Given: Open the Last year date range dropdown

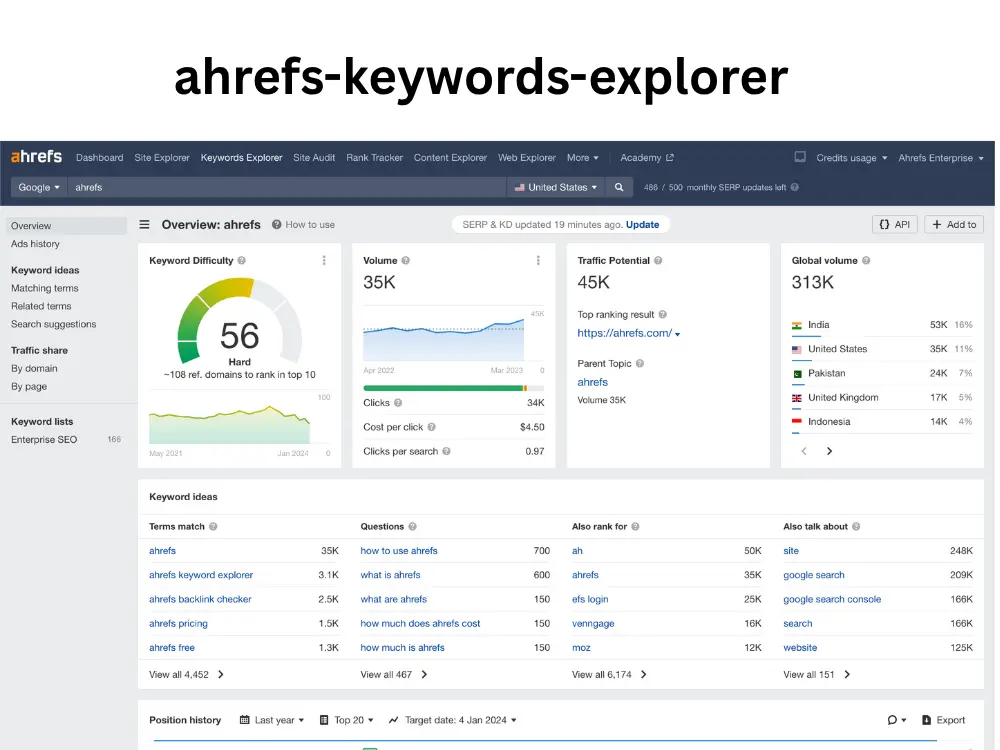Looking at the screenshot, I should click(x=272, y=720).
